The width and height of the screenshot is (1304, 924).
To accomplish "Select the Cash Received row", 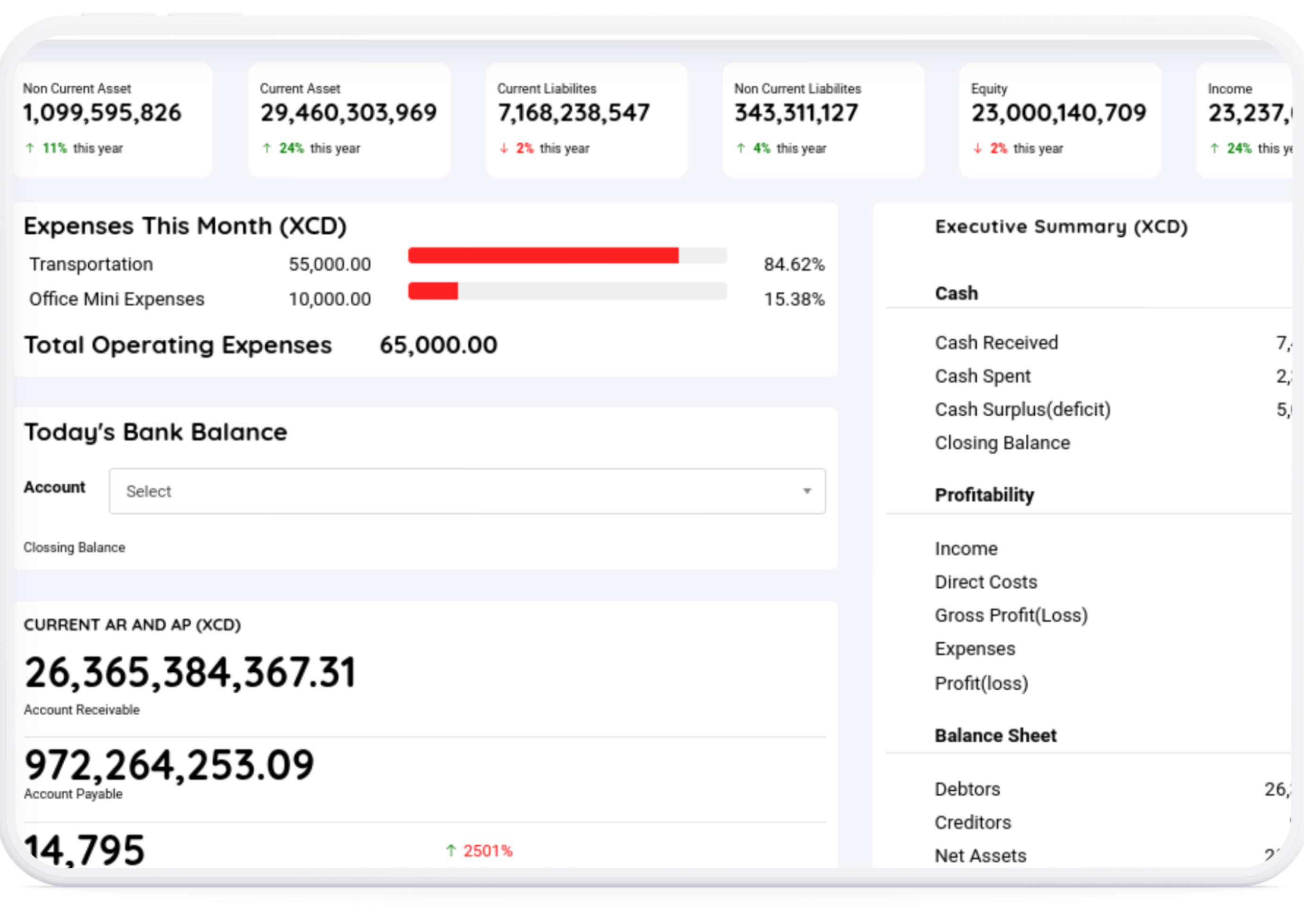I will (996, 342).
